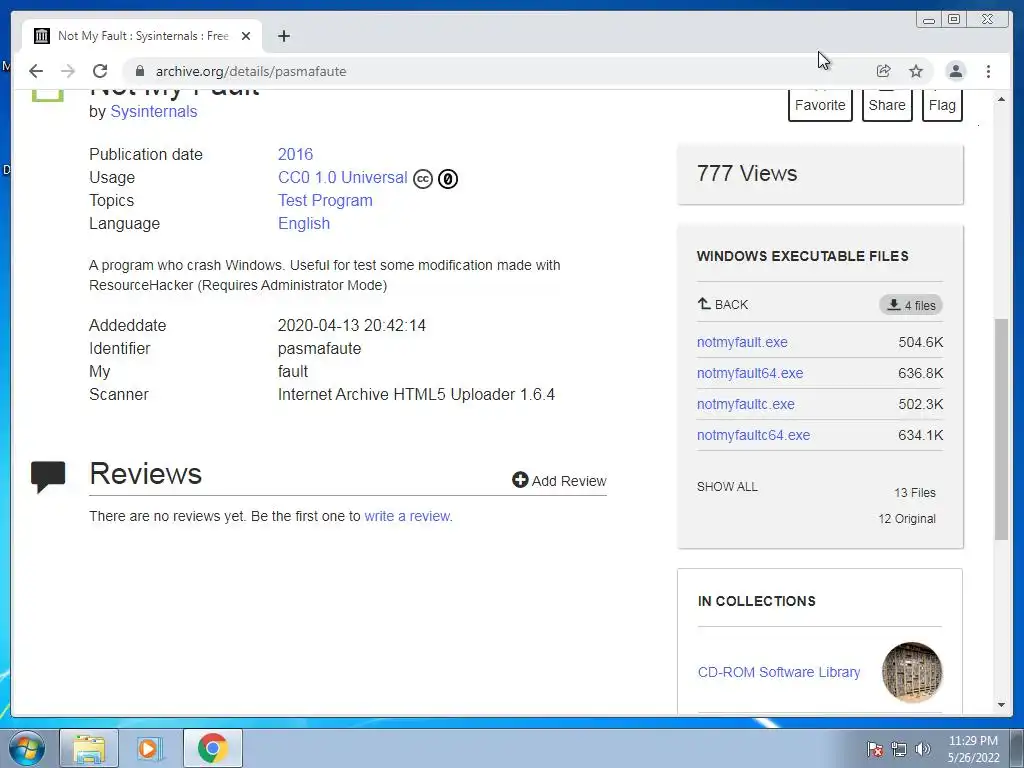Click the scrollbar down arrow
Viewport: 1024px width, 768px height.
click(x=1001, y=705)
